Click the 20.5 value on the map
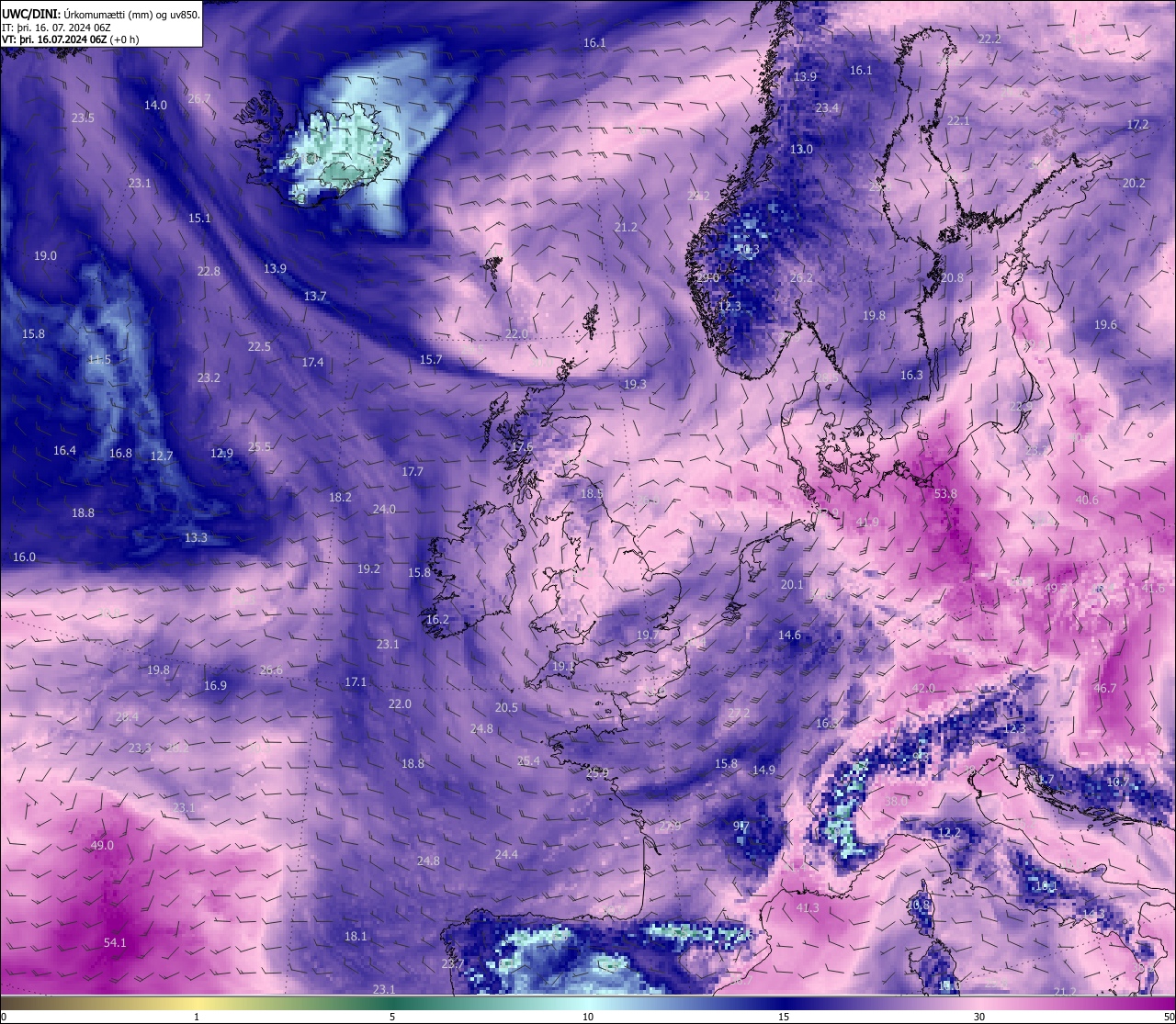This screenshot has height=1024, width=1176. [x=506, y=707]
